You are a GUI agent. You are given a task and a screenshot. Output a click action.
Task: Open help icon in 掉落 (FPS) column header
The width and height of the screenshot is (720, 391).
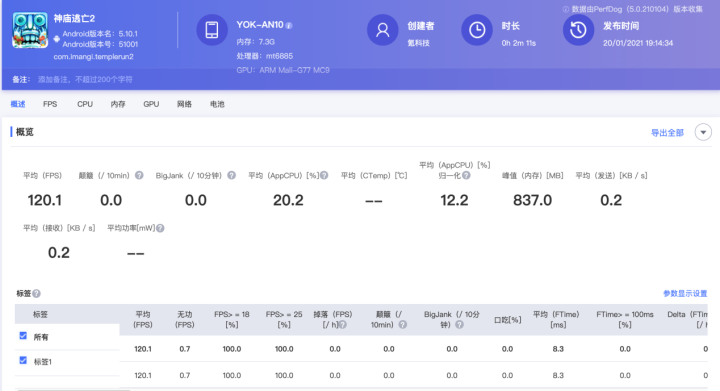point(343,324)
